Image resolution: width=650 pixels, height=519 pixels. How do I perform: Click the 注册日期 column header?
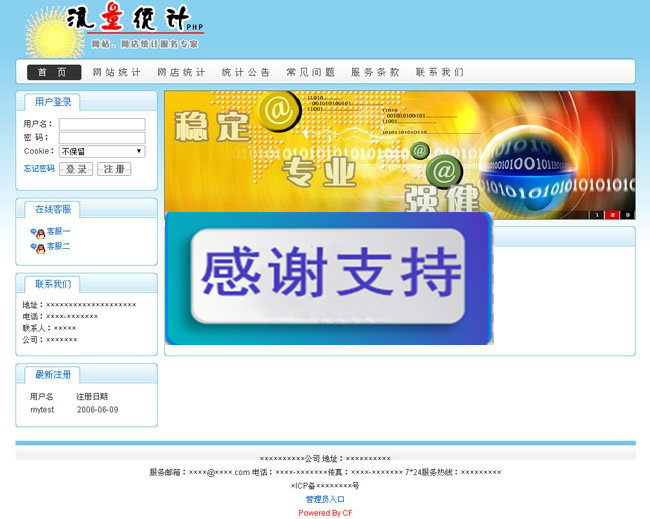tap(92, 397)
